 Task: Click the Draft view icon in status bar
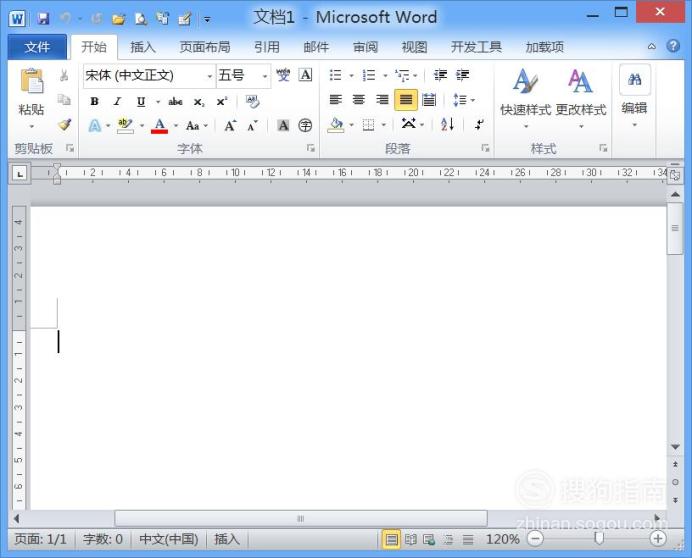tap(468, 539)
